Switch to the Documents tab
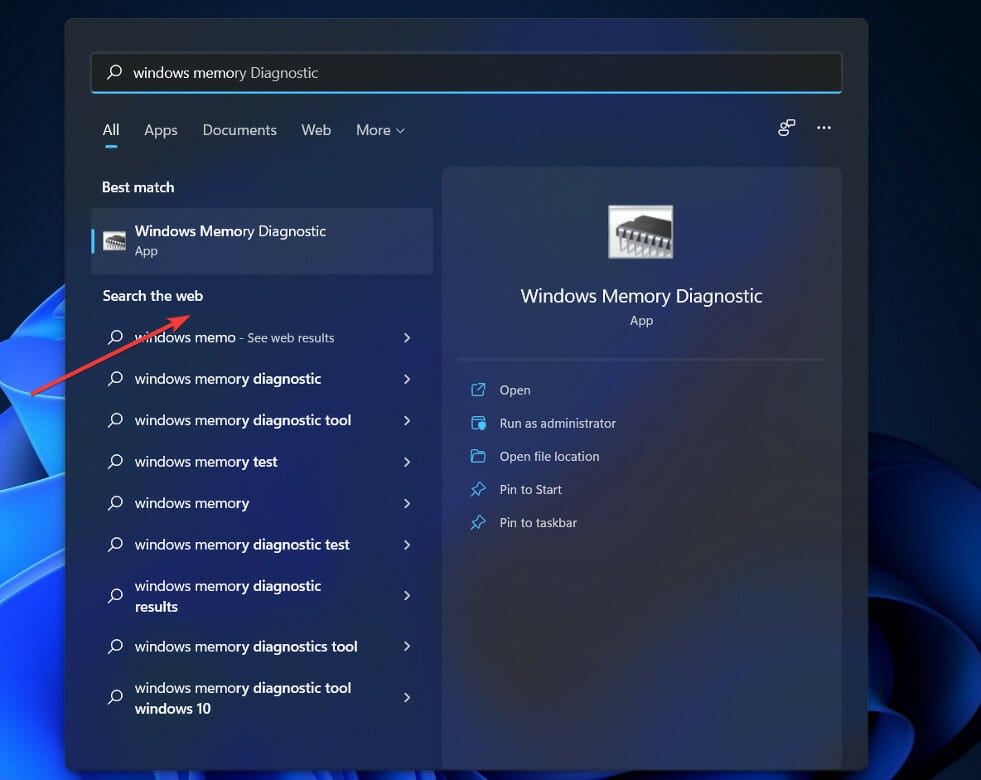981x780 pixels. point(239,130)
